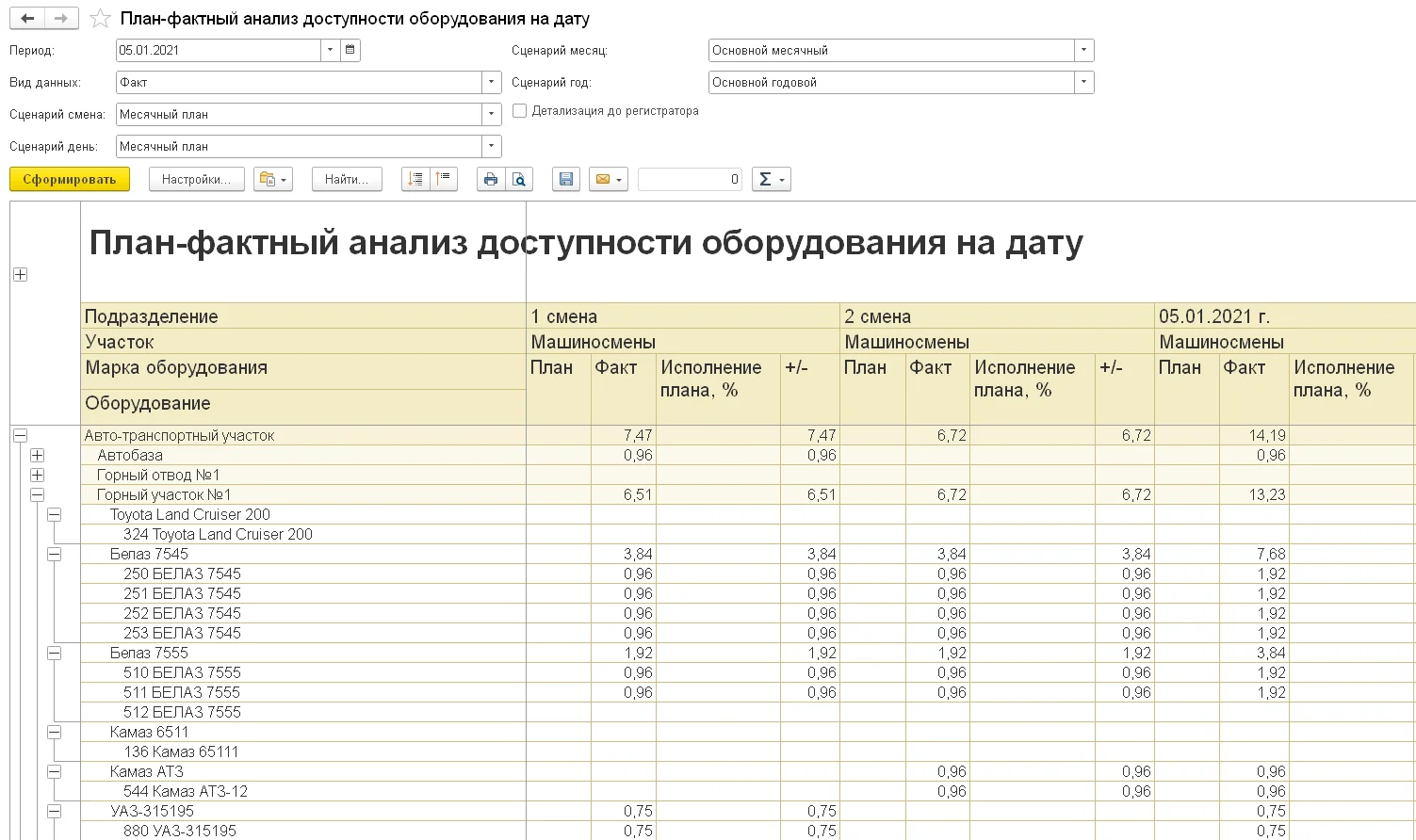
Task: Open print preview magnifier icon
Action: 519,179
